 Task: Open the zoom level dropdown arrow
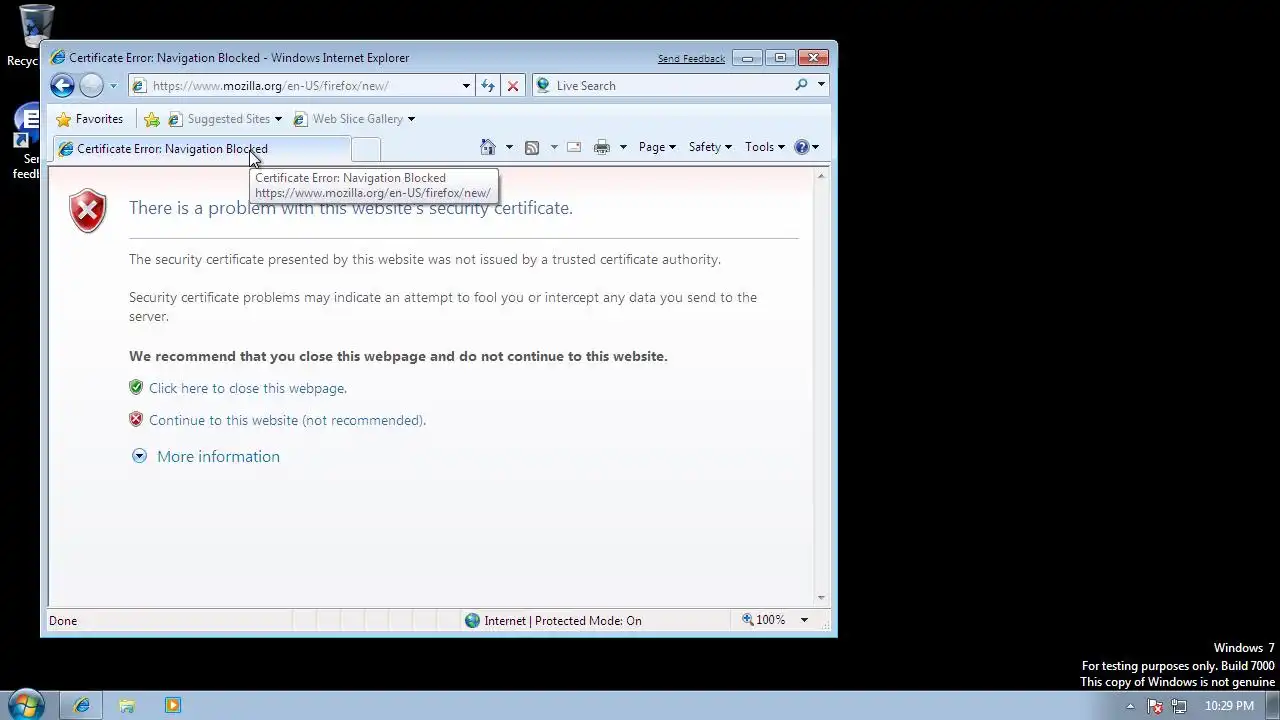804,620
